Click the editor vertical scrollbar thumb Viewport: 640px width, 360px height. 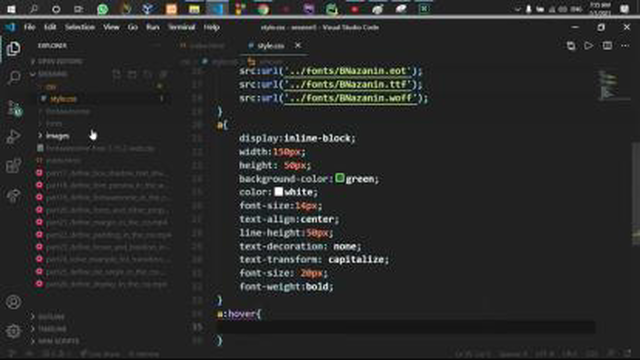636,194
